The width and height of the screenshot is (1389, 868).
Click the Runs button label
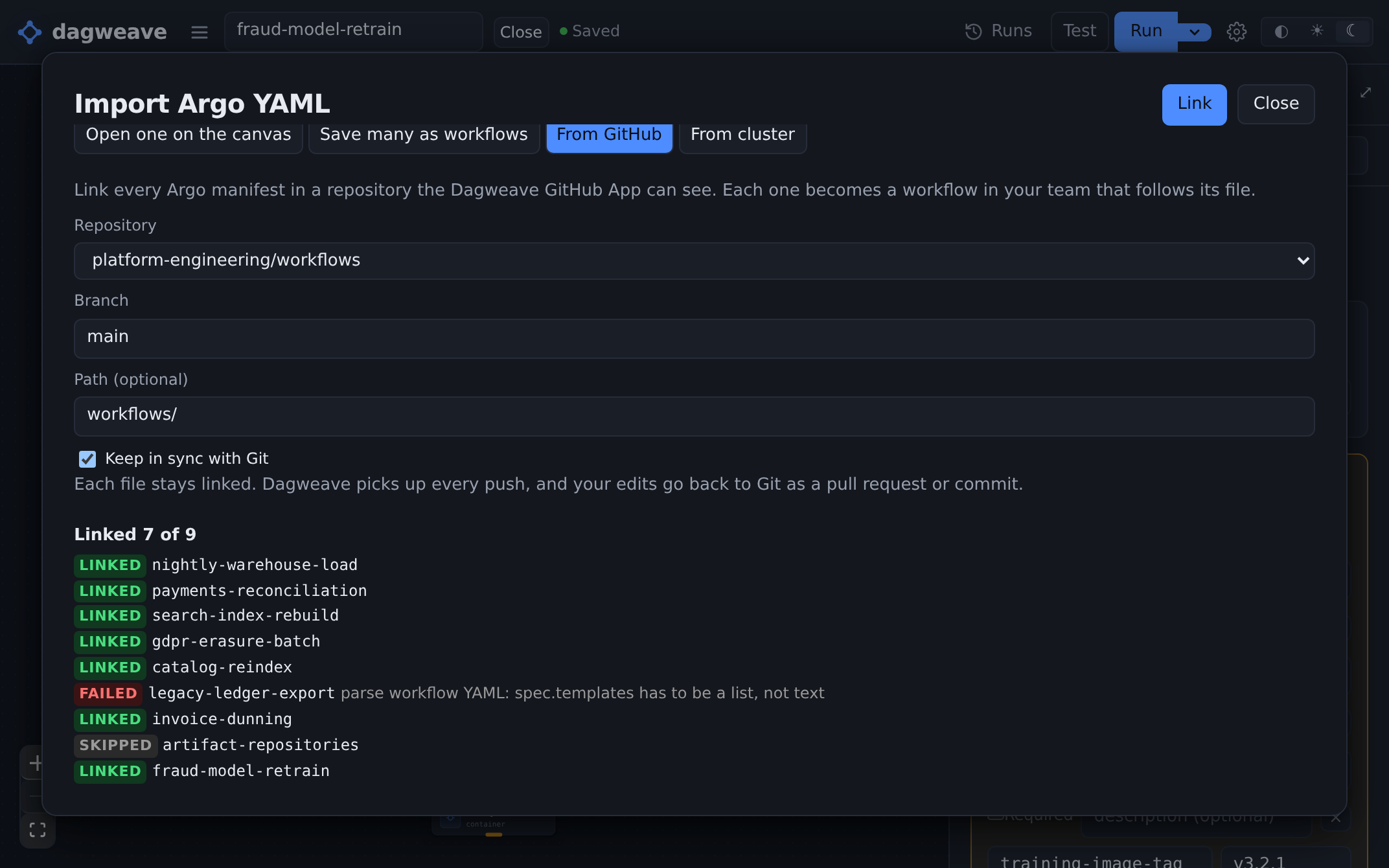1011,31
